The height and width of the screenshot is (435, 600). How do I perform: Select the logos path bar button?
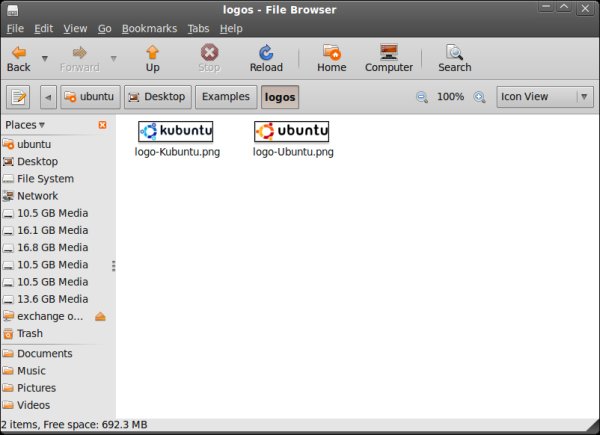click(x=280, y=97)
